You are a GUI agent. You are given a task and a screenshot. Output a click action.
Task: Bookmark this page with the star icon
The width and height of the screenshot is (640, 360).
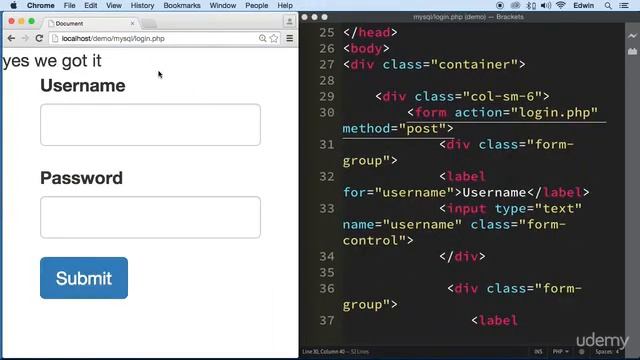[x=274, y=38]
